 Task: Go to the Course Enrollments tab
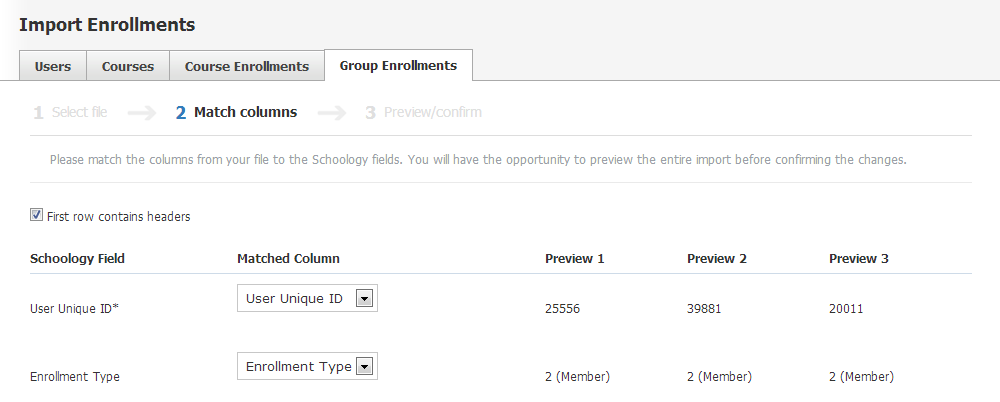click(x=246, y=66)
